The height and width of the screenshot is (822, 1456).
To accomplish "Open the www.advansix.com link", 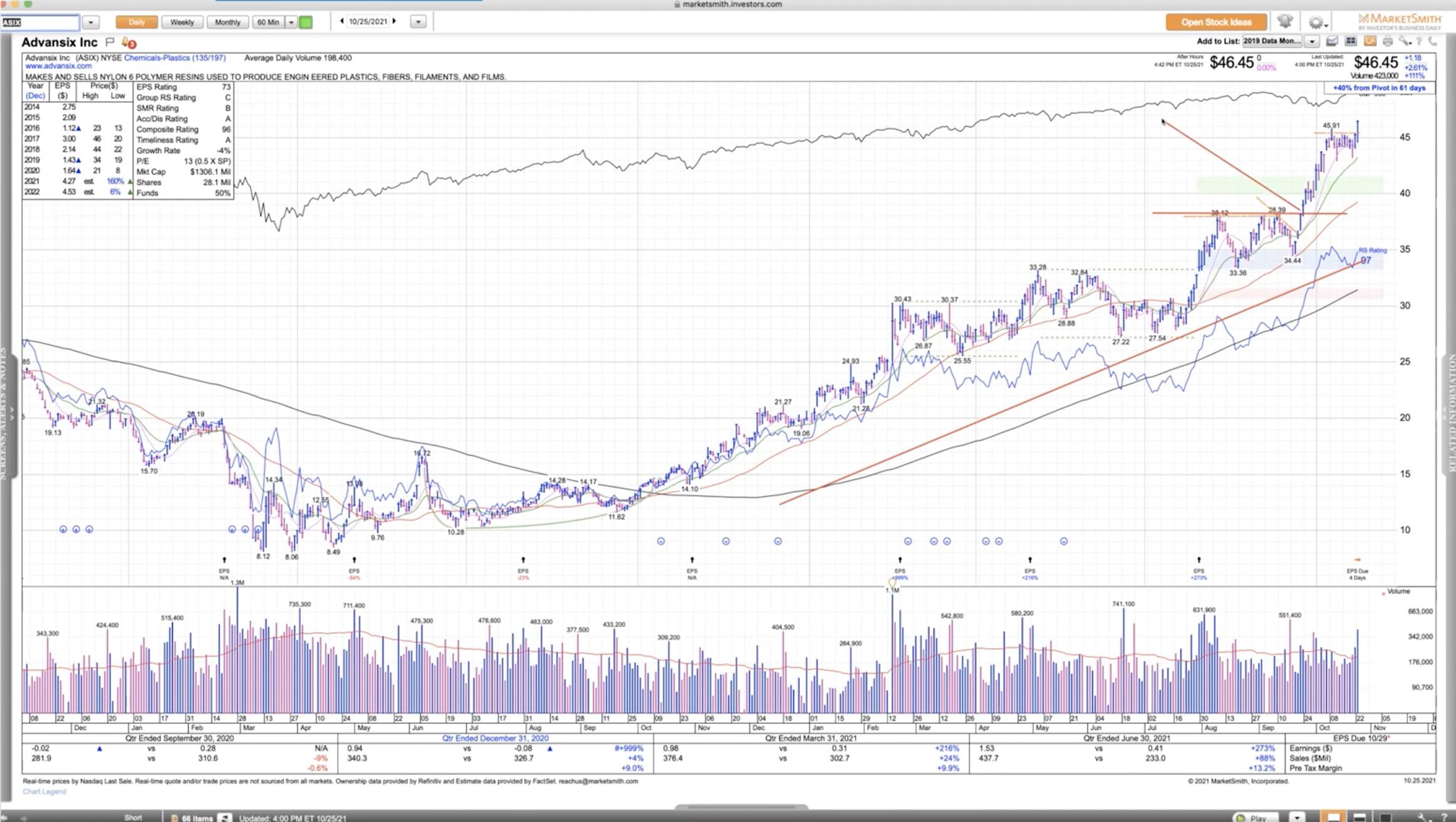I will pyautogui.click(x=58, y=66).
